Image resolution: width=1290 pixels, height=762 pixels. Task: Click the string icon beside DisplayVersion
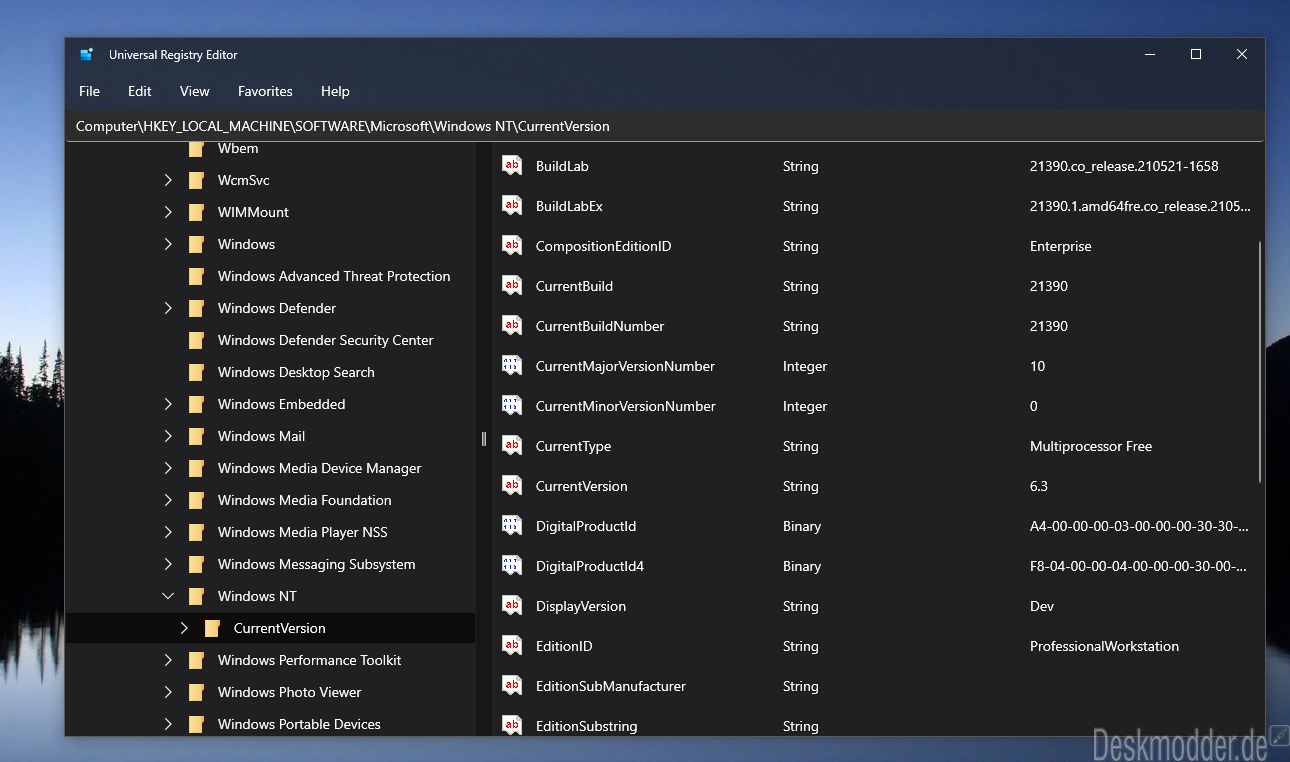tap(512, 606)
